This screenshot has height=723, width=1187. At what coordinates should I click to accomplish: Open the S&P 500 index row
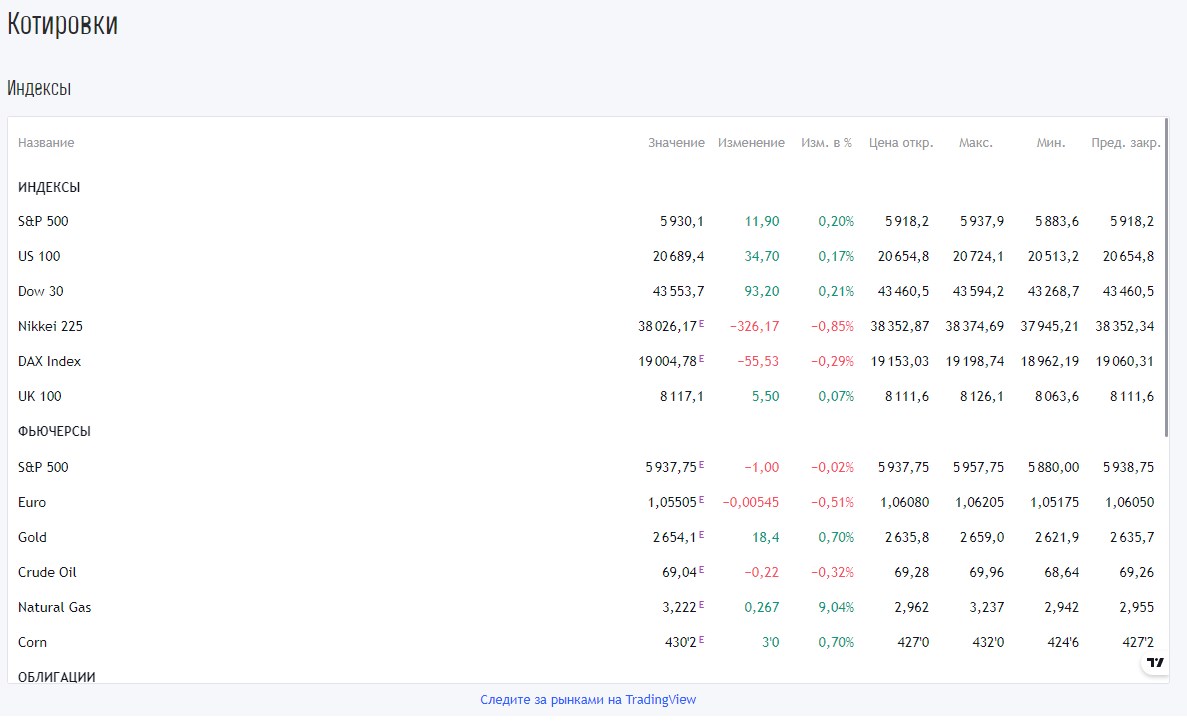point(43,221)
